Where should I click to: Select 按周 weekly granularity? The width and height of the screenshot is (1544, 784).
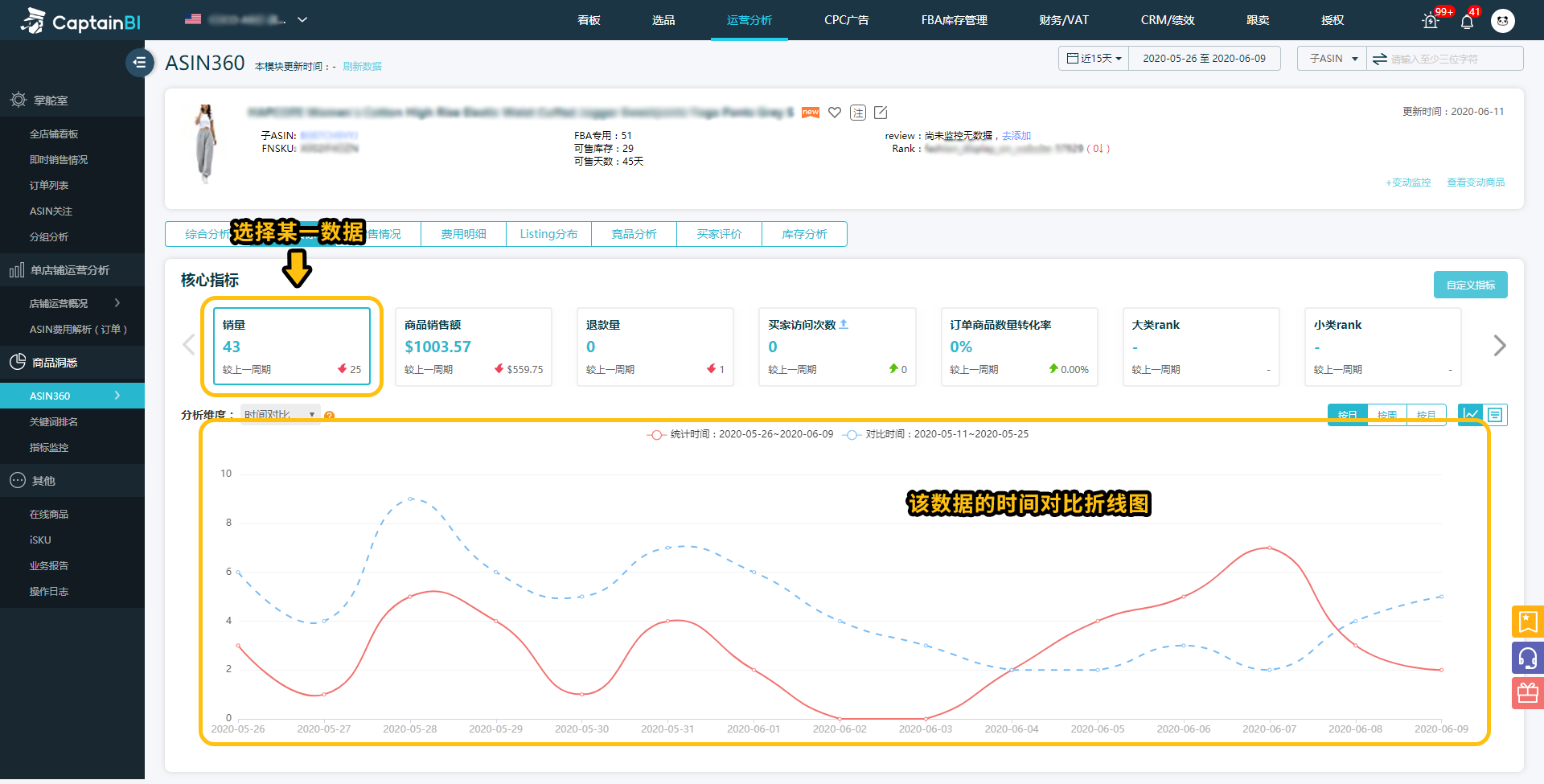[1386, 415]
